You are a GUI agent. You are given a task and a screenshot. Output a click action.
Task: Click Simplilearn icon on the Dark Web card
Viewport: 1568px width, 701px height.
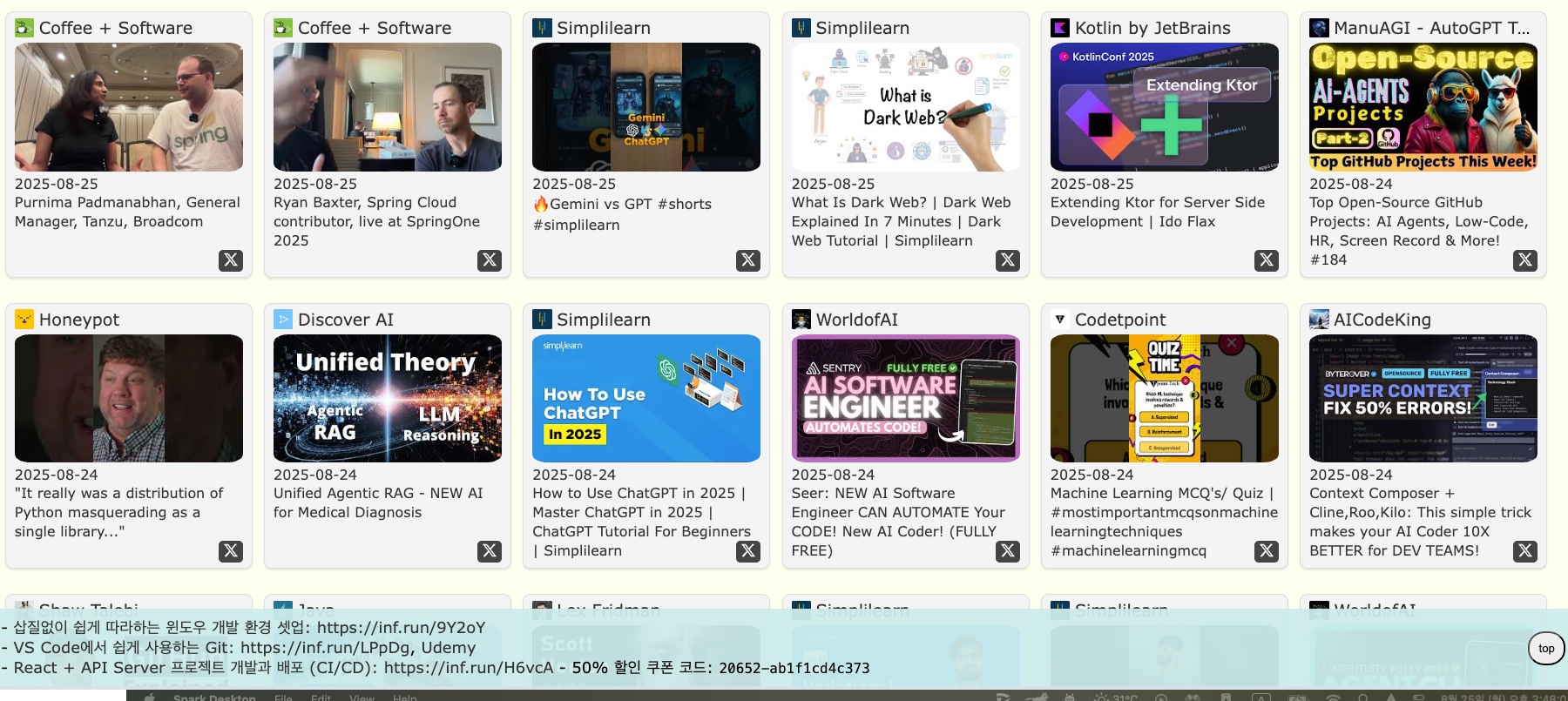click(801, 28)
